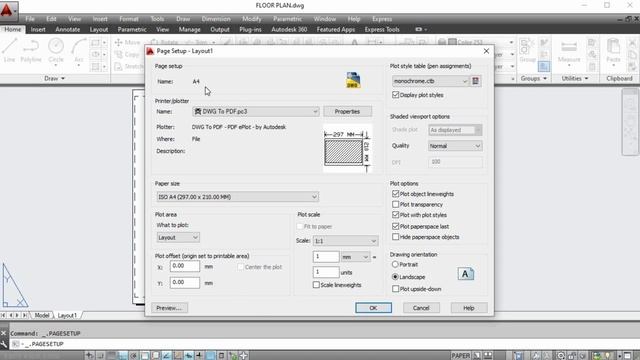Click the Help button in the dialog
The width and height of the screenshot is (640, 360).
[469, 308]
